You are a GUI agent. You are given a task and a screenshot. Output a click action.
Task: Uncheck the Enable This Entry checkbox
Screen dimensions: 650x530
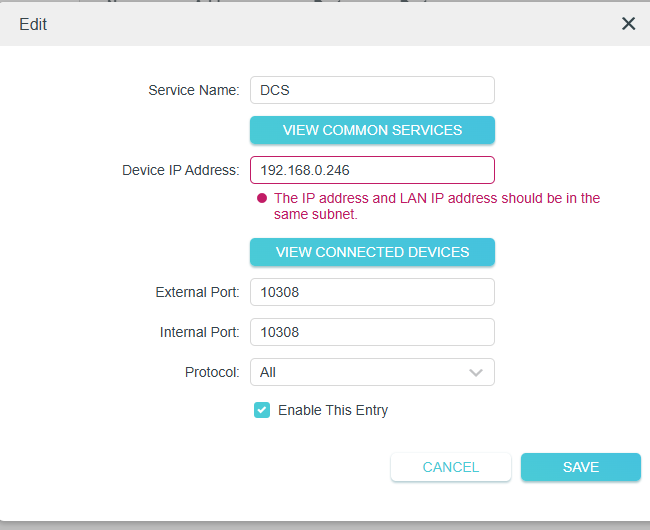click(262, 410)
